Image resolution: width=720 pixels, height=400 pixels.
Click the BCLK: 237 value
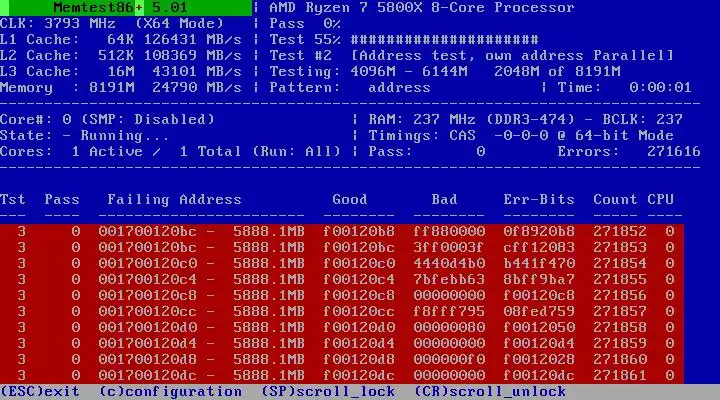pos(642,119)
